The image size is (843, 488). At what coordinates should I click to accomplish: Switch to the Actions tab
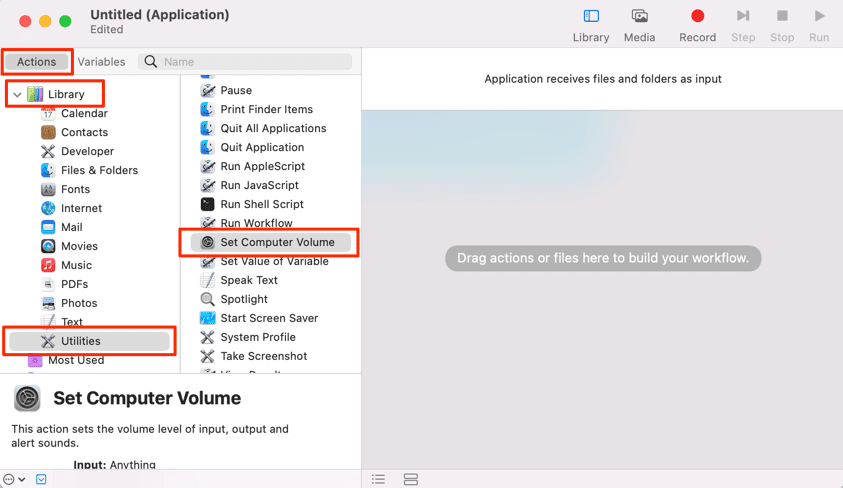point(37,62)
